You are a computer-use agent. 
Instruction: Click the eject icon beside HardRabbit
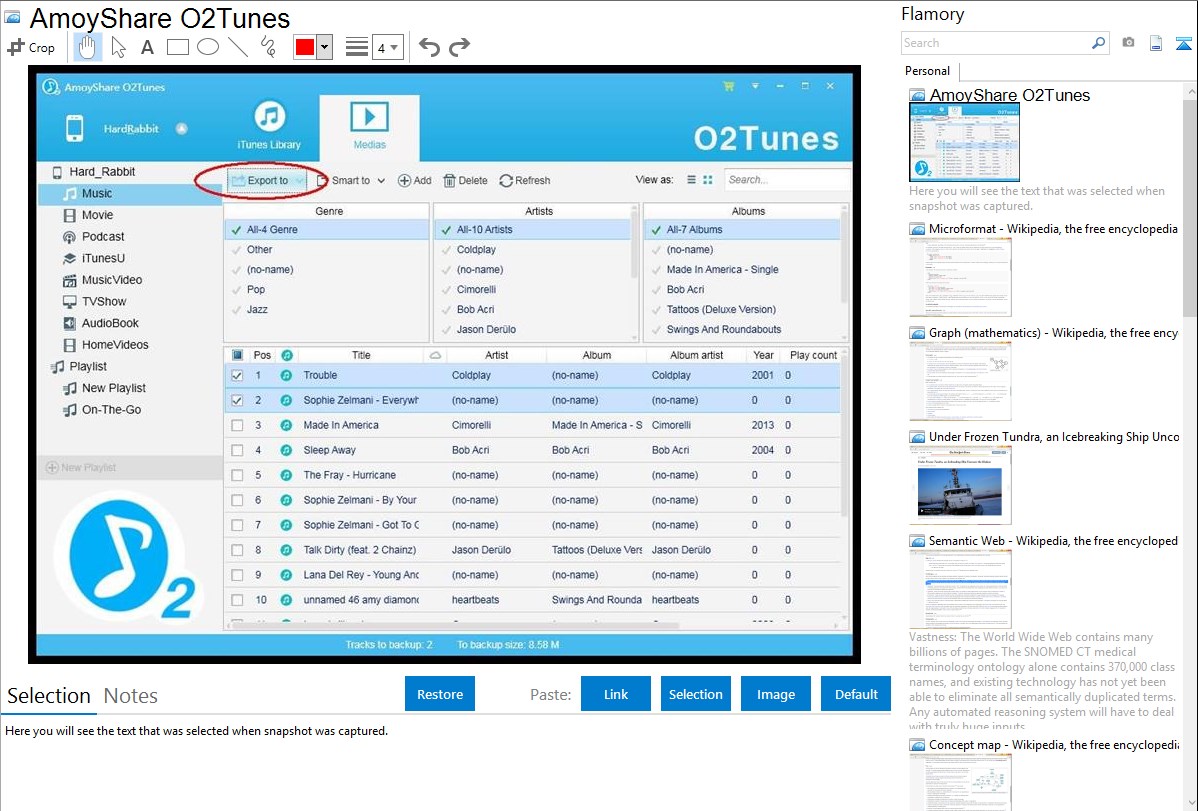182,128
